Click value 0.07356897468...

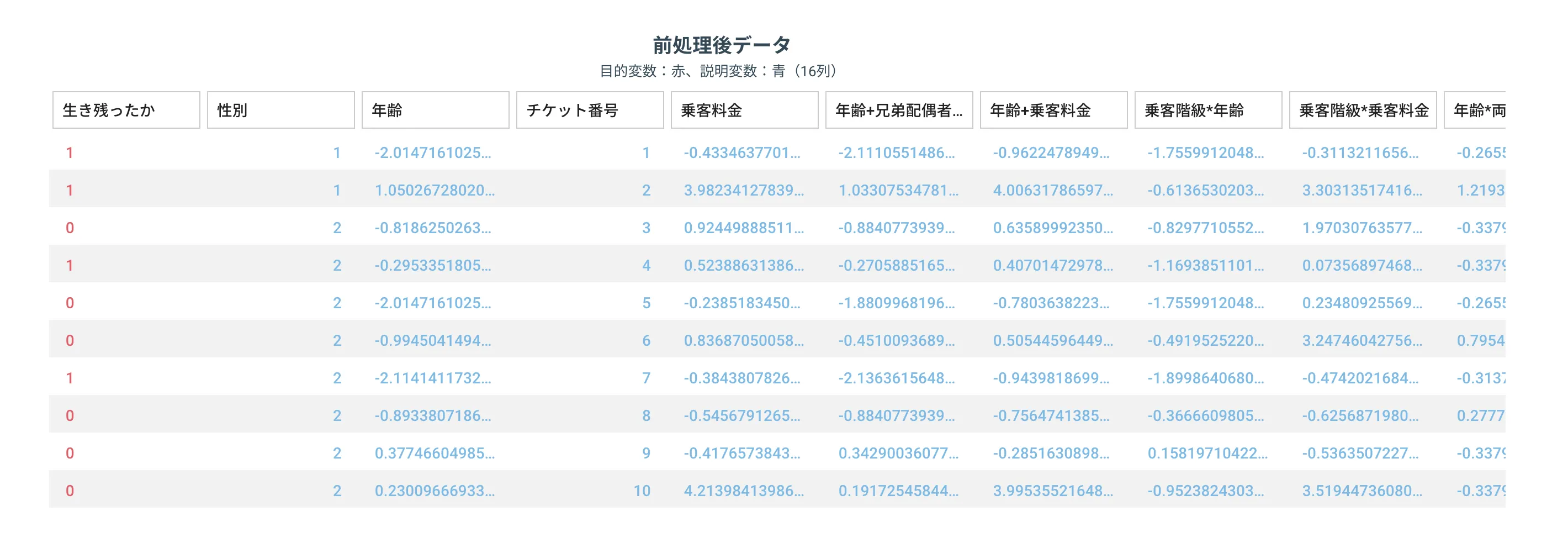[1362, 266]
